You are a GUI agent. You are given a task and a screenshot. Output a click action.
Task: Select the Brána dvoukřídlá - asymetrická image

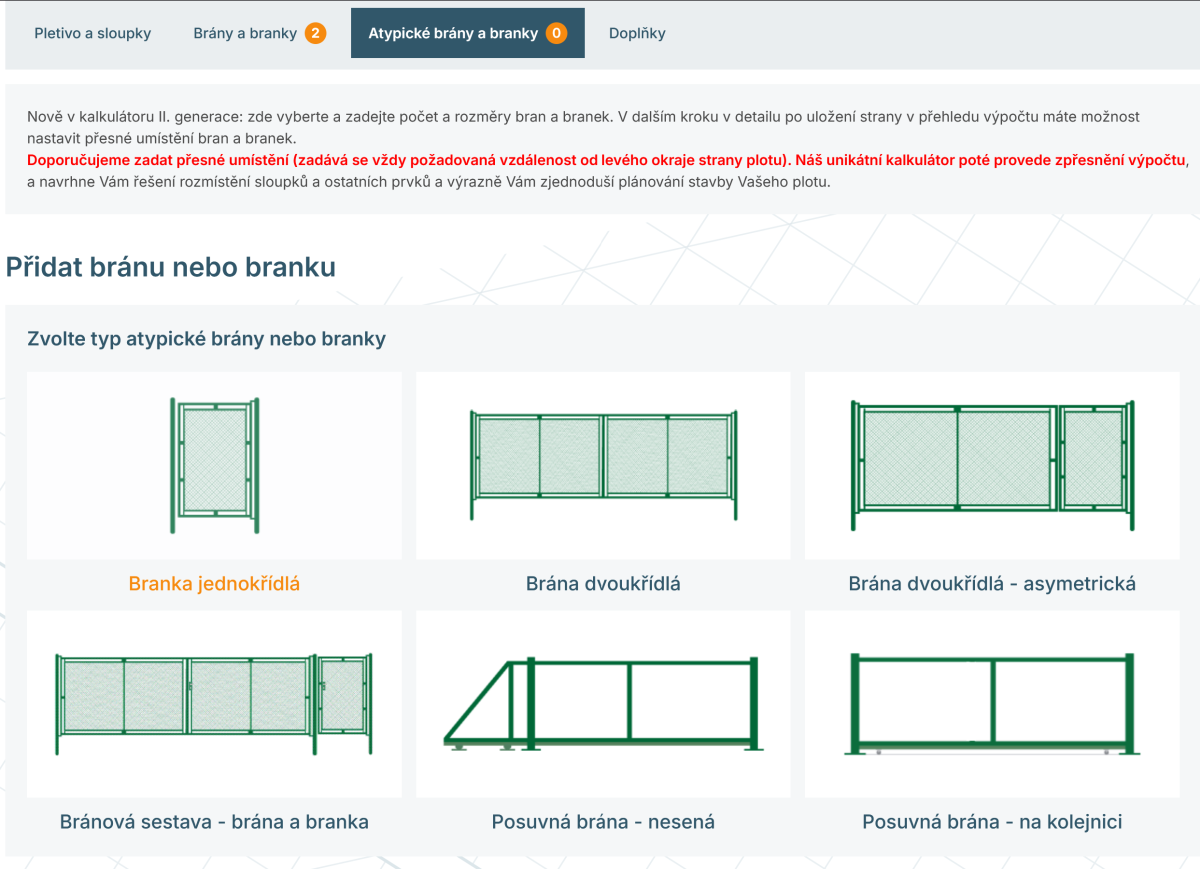[x=992, y=465]
